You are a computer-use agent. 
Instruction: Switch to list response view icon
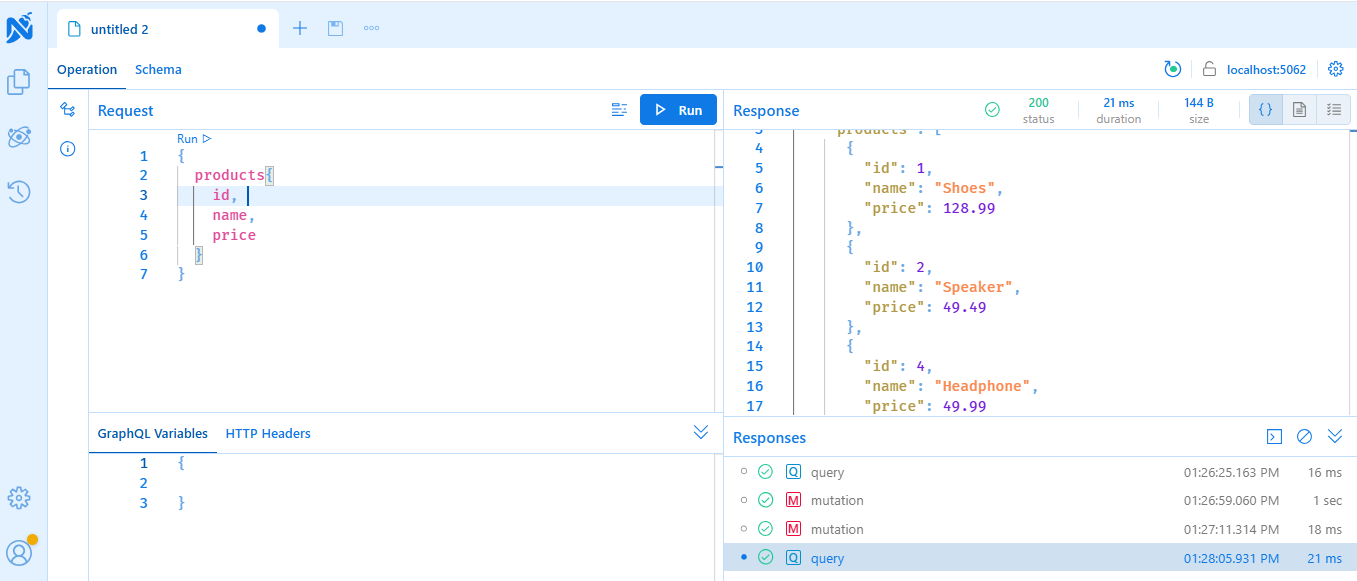[x=1333, y=110]
